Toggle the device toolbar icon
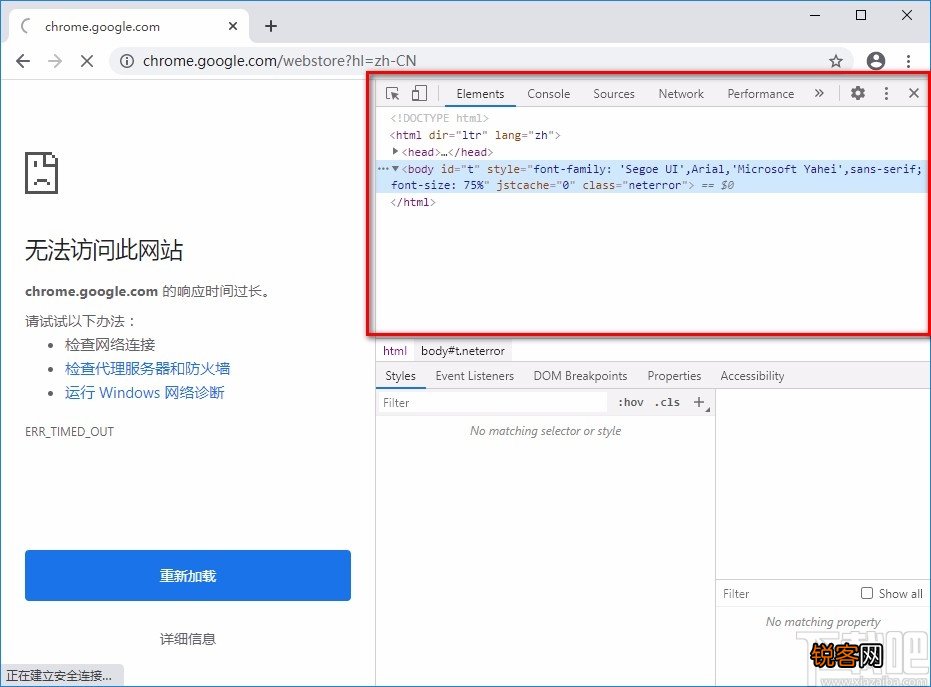This screenshot has width=931, height=687. click(419, 93)
